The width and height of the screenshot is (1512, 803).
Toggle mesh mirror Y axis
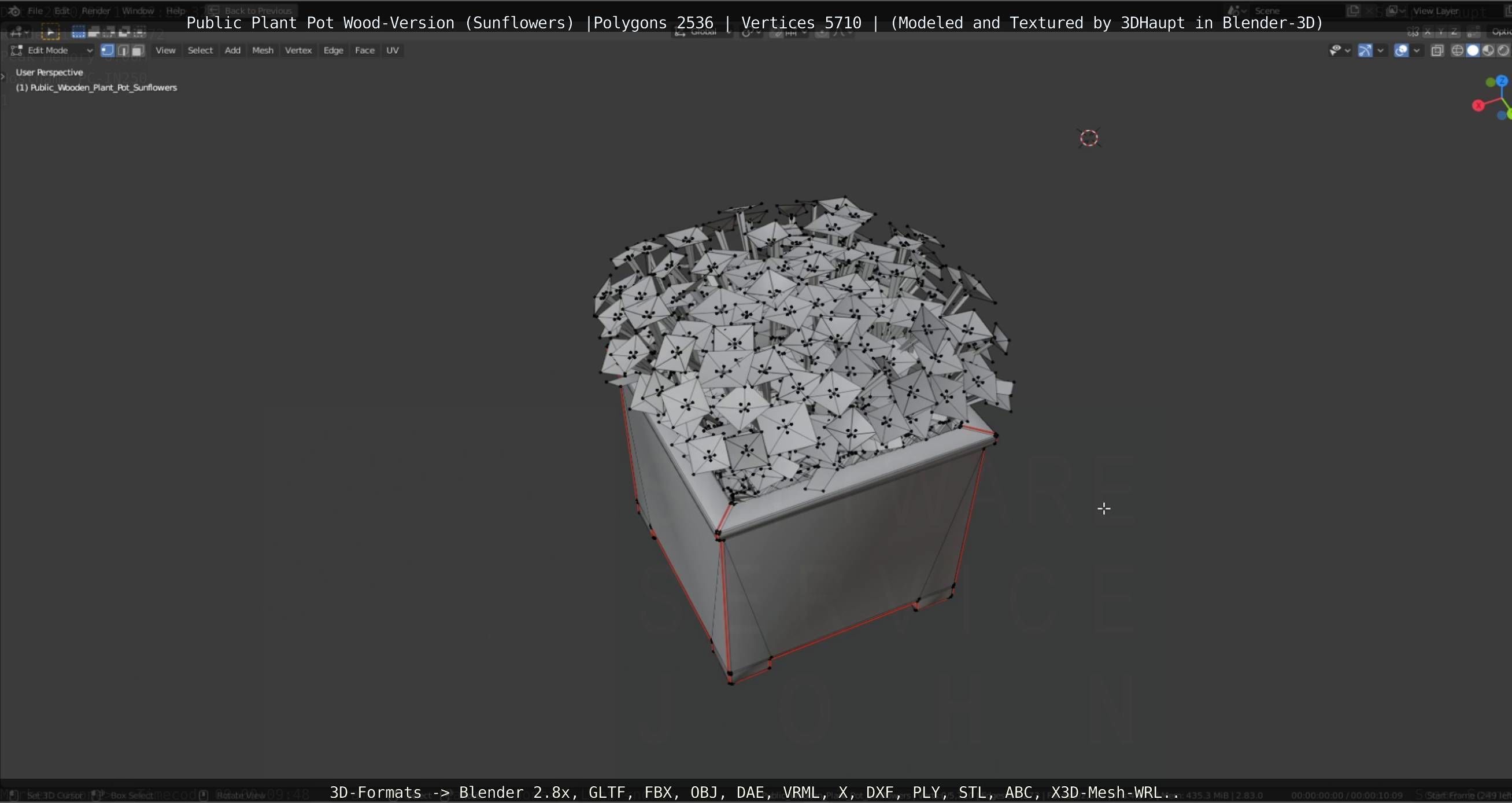(x=1441, y=32)
